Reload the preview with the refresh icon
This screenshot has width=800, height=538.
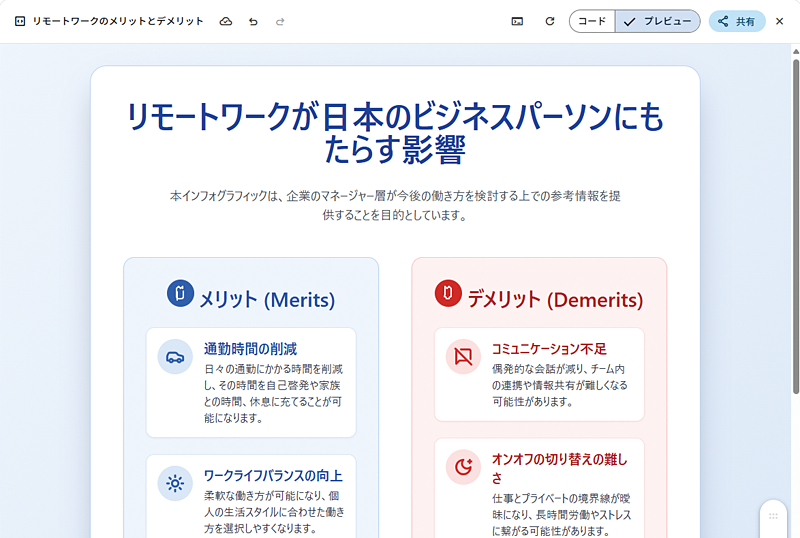[x=549, y=21]
